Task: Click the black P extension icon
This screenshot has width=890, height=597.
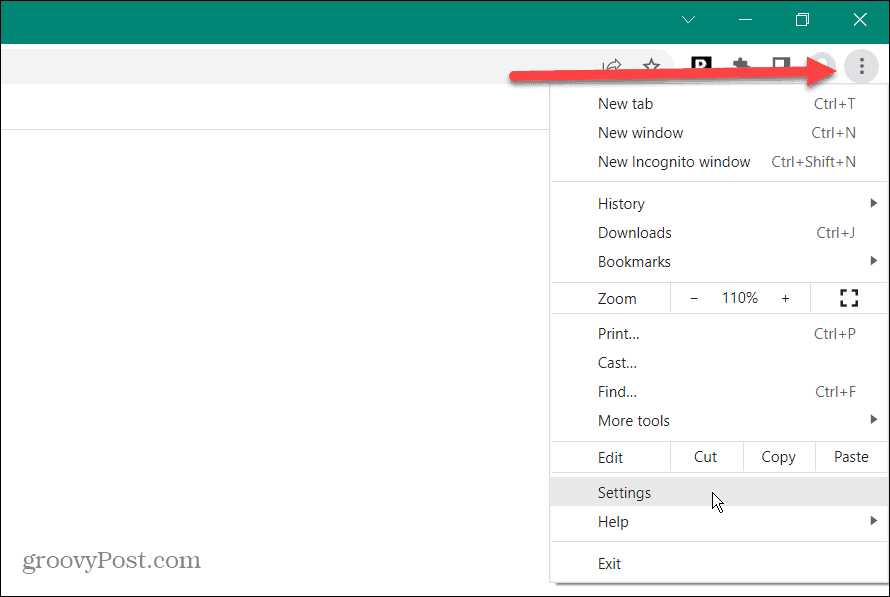Action: (702, 64)
